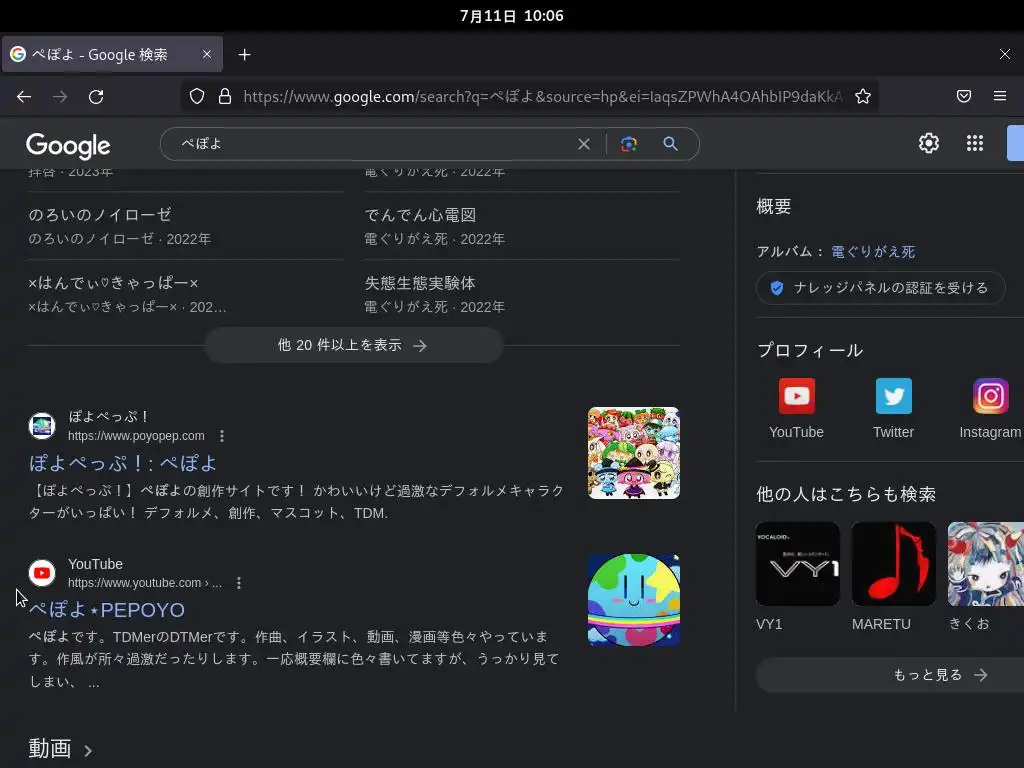Screen dimensions: 1024x768
Task: Expand the 動画 section arrow
Action: [88, 751]
